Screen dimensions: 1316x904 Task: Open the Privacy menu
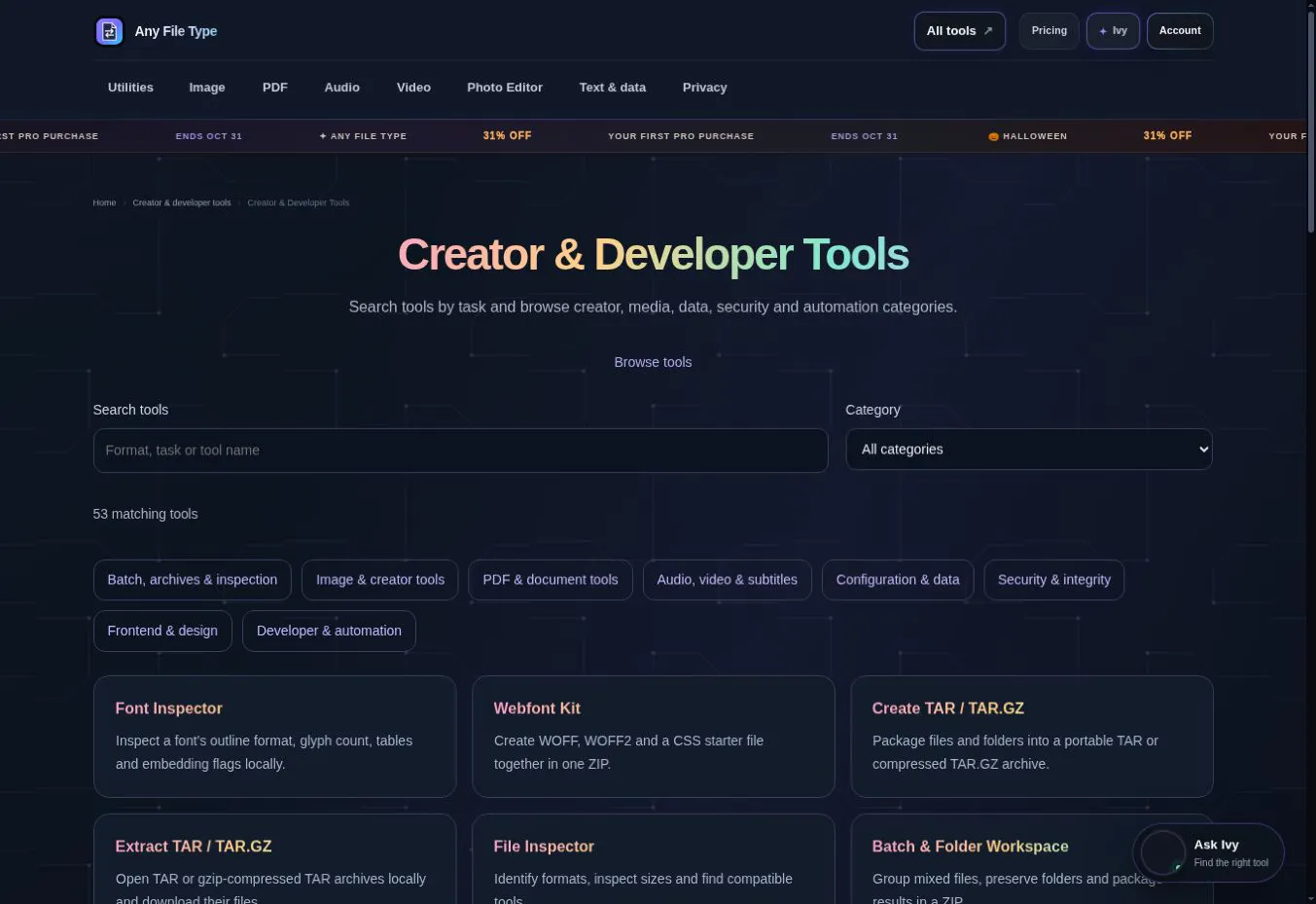click(705, 88)
